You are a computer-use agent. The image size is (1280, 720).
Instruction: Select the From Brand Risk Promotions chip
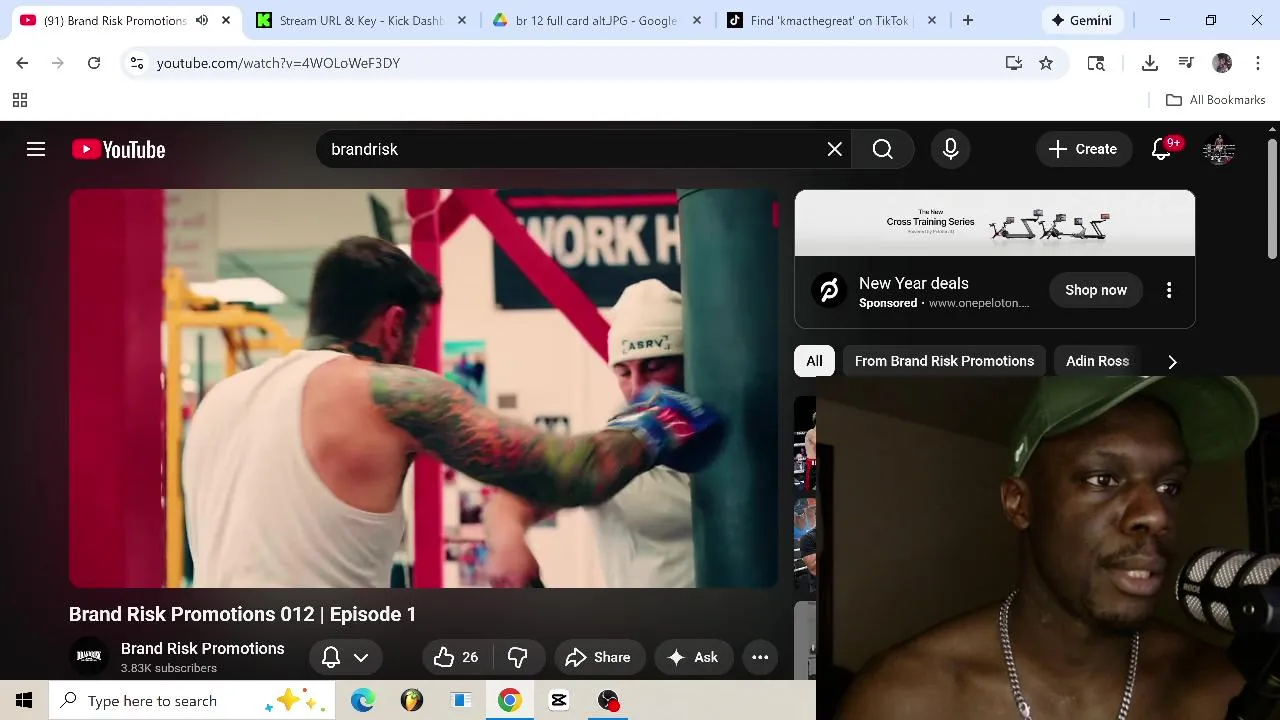[x=944, y=361]
